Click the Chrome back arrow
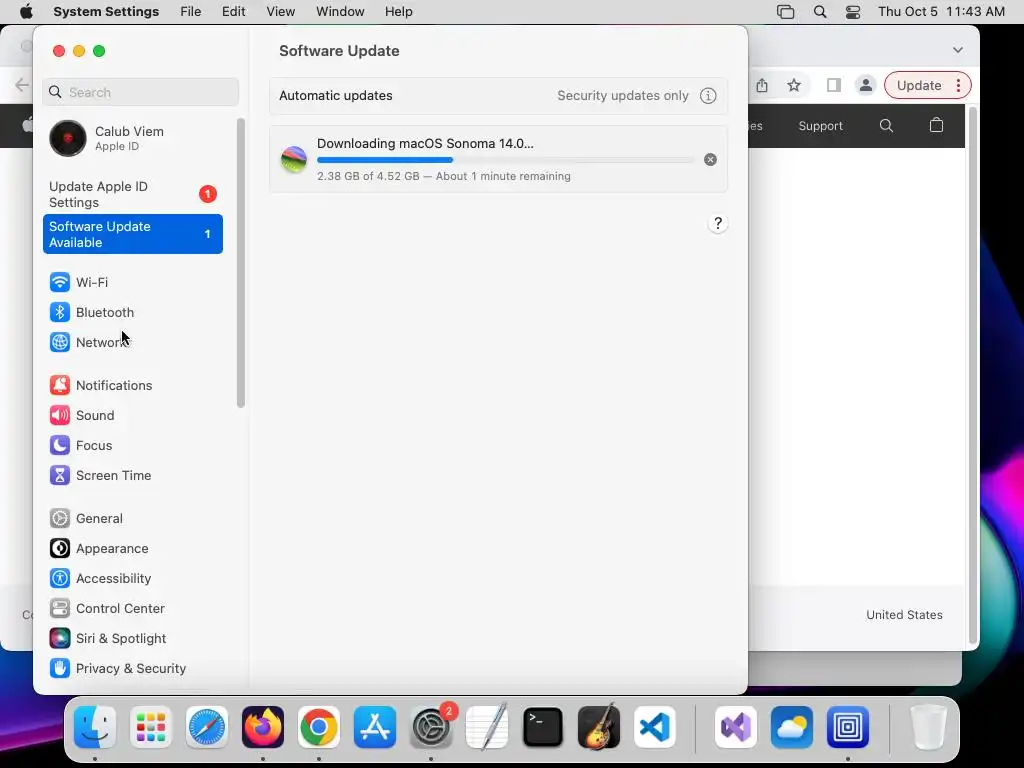The image size is (1024, 768). click(22, 85)
